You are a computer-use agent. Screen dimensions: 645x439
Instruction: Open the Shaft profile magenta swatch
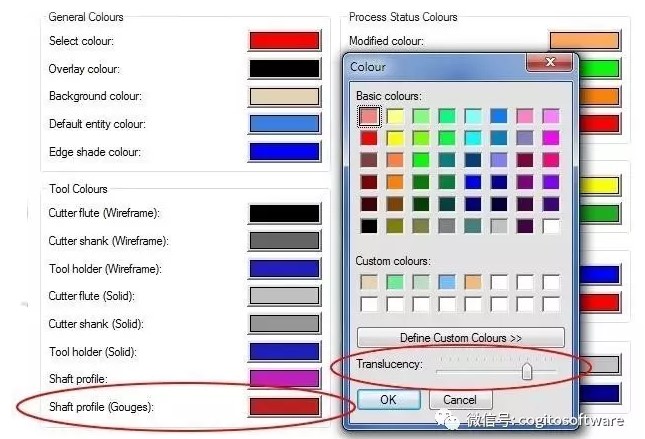tap(284, 379)
